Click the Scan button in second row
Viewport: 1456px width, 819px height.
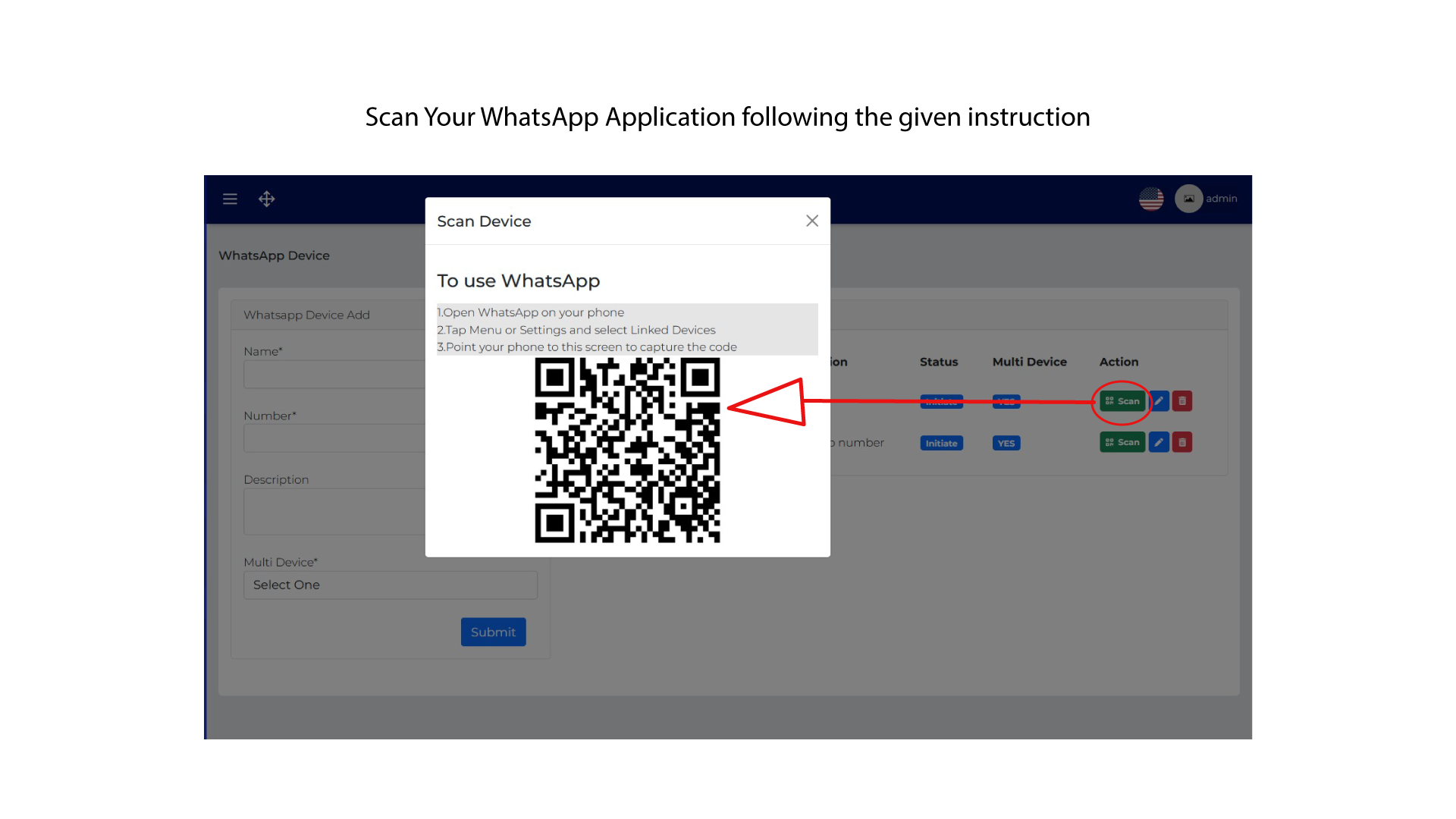coord(1122,442)
